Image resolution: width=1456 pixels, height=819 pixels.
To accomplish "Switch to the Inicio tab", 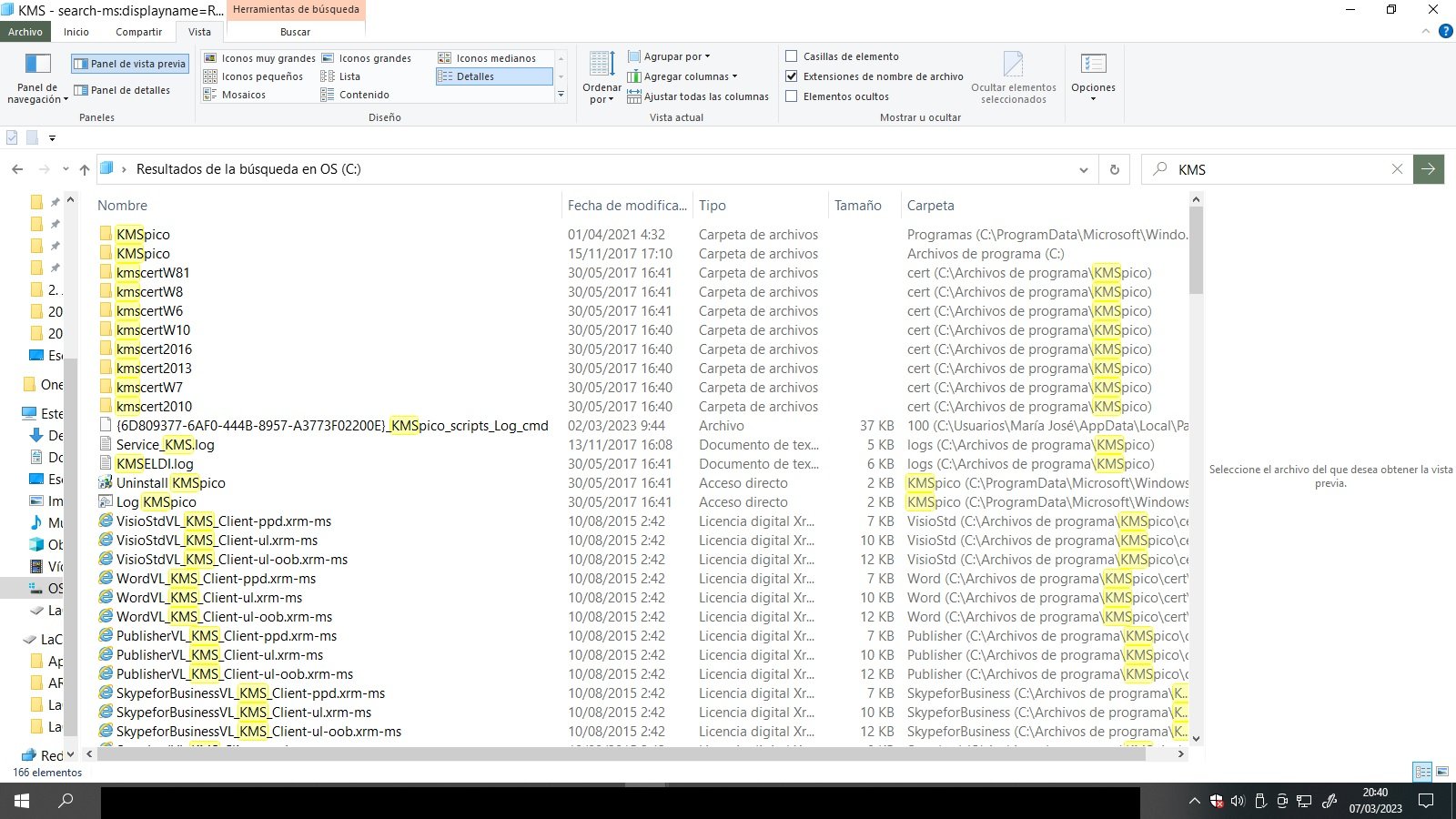I will [x=76, y=32].
